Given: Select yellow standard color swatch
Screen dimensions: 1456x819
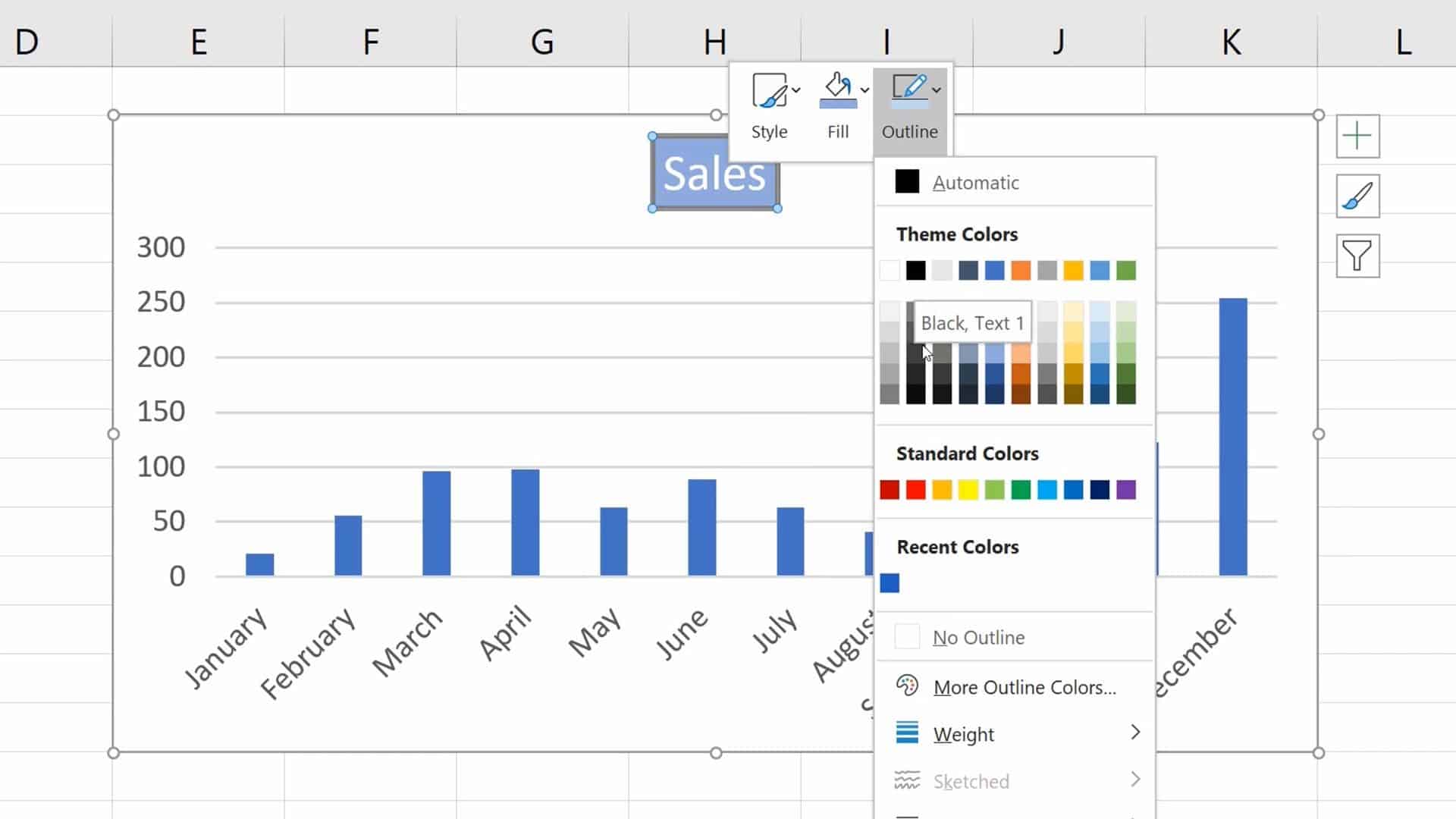Looking at the screenshot, I should 968,490.
